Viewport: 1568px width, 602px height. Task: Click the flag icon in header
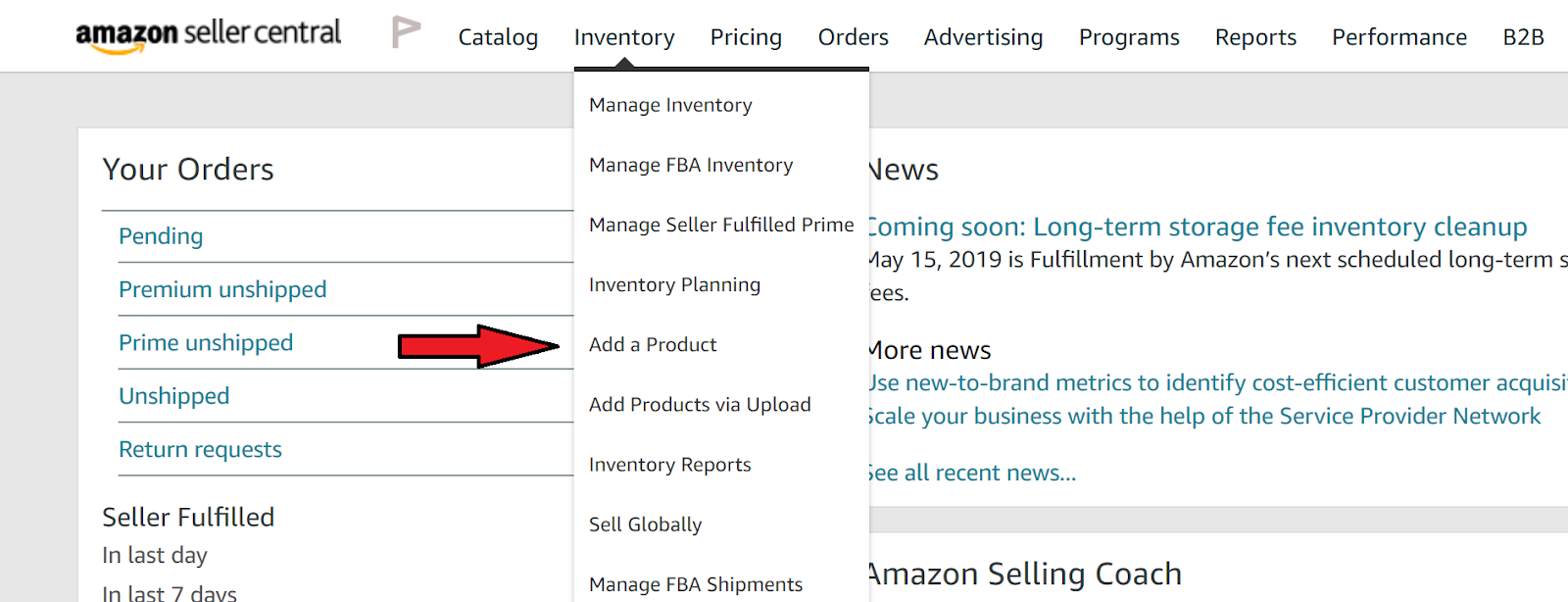click(x=406, y=32)
